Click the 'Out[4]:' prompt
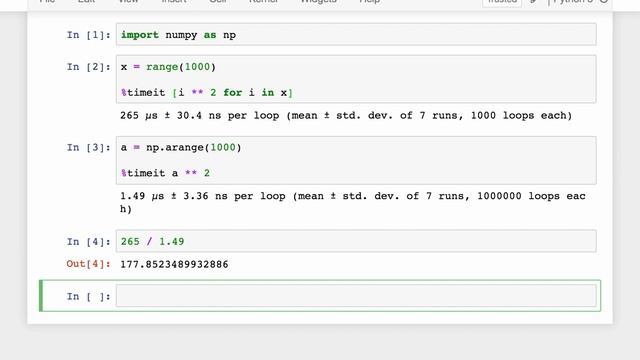The image size is (640, 360). tap(89, 264)
